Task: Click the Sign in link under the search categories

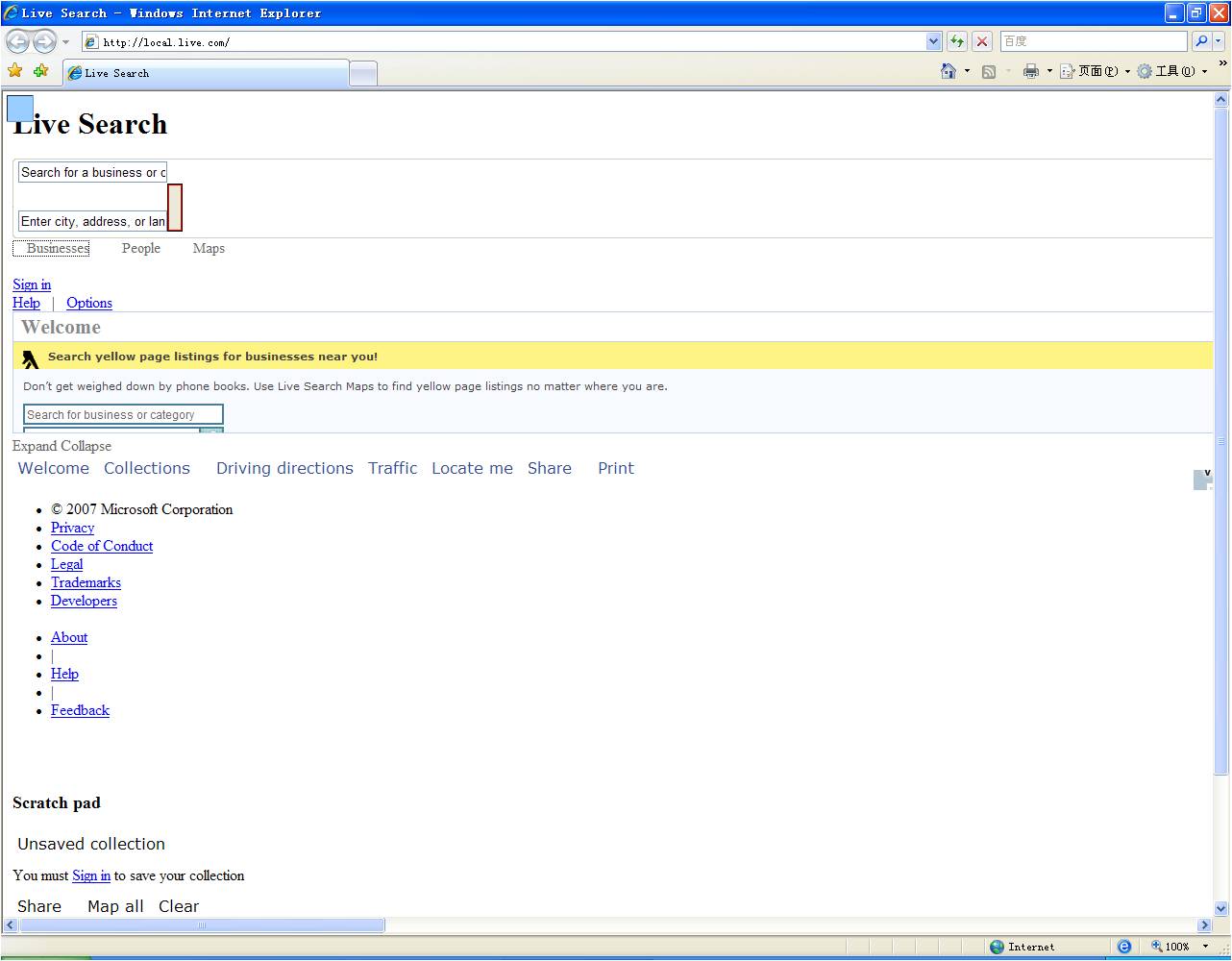Action: pyautogui.click(x=32, y=284)
